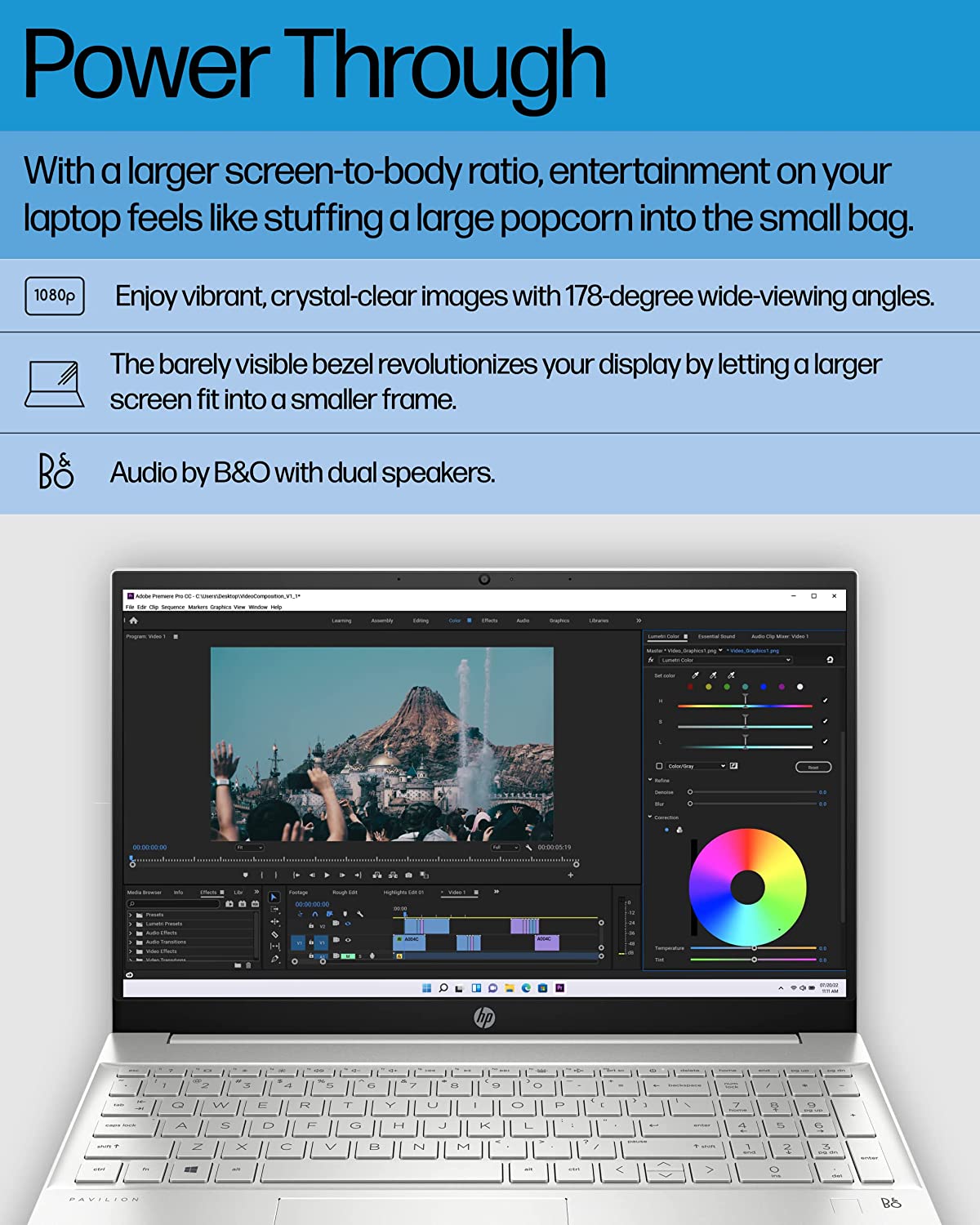Click the Play button in Program monitor
The height and width of the screenshot is (1225, 980).
[x=327, y=875]
